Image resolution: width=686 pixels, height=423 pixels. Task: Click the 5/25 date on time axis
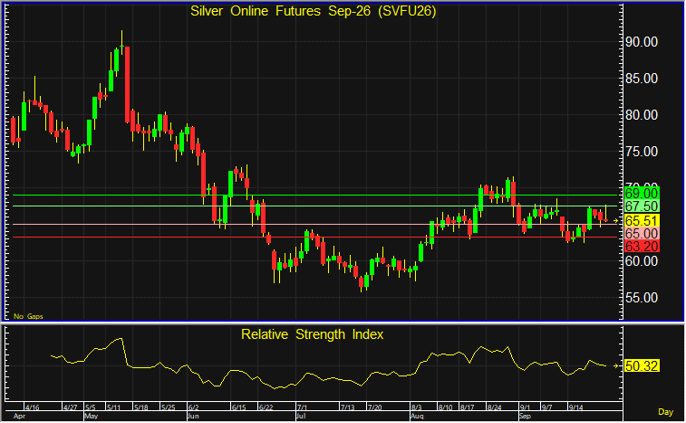click(x=168, y=407)
